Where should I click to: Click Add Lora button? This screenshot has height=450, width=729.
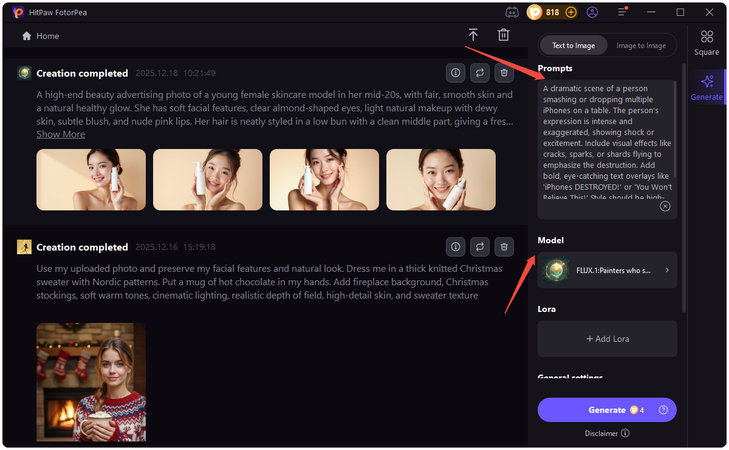pos(607,339)
